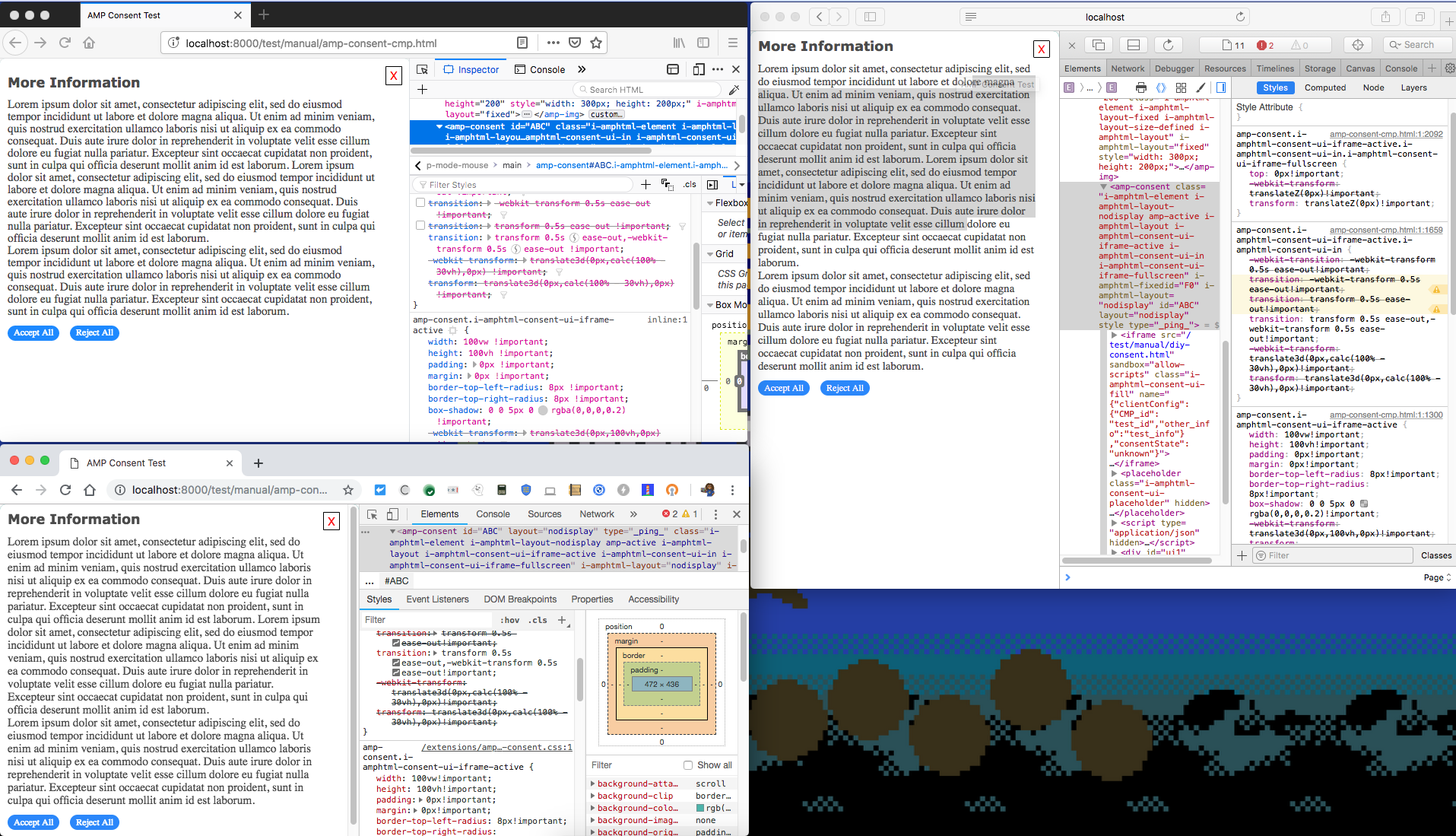
Task: Click Safari print styles printer icon
Action: coord(1140,87)
